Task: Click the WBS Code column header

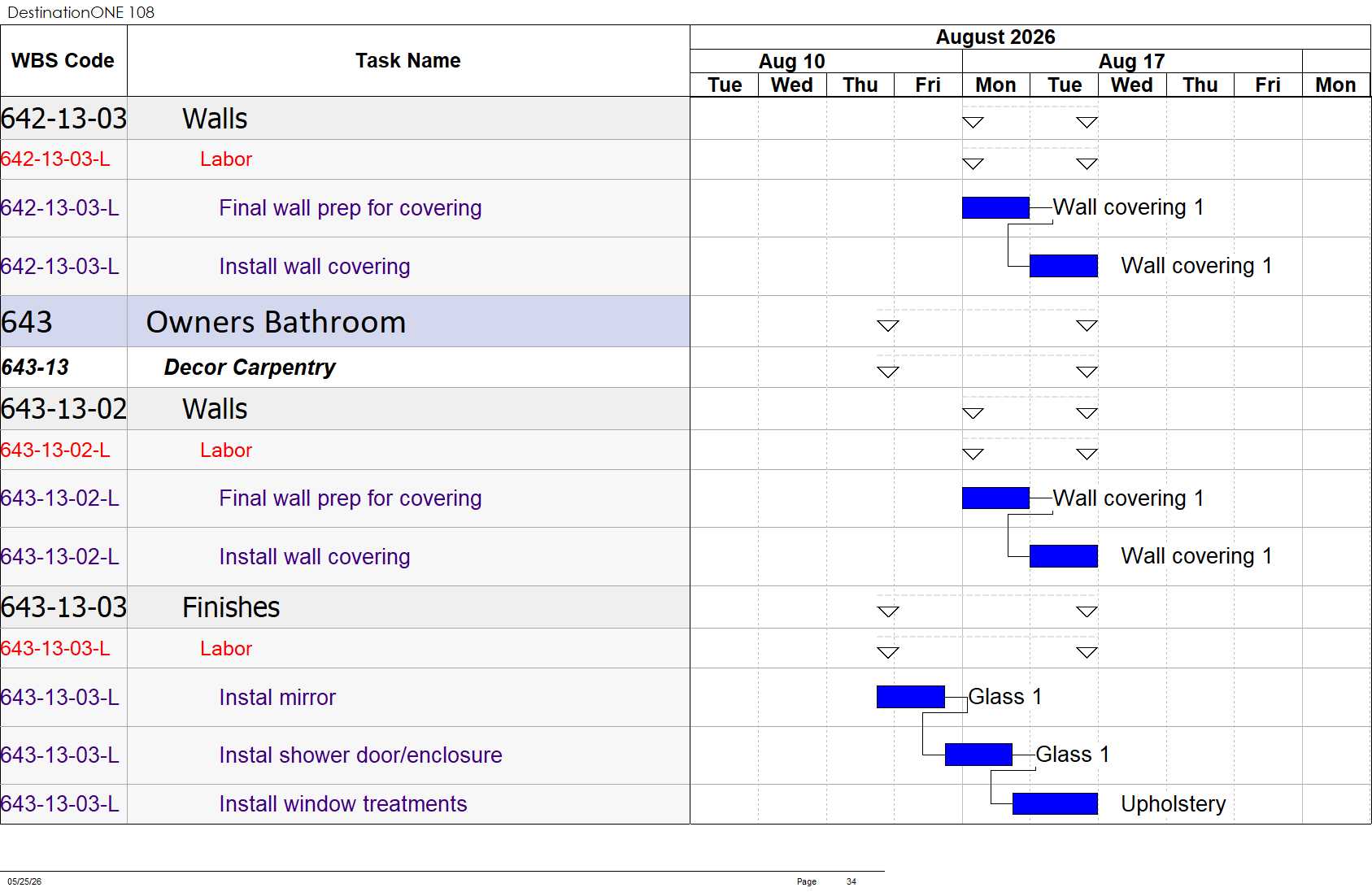Action: point(63,61)
